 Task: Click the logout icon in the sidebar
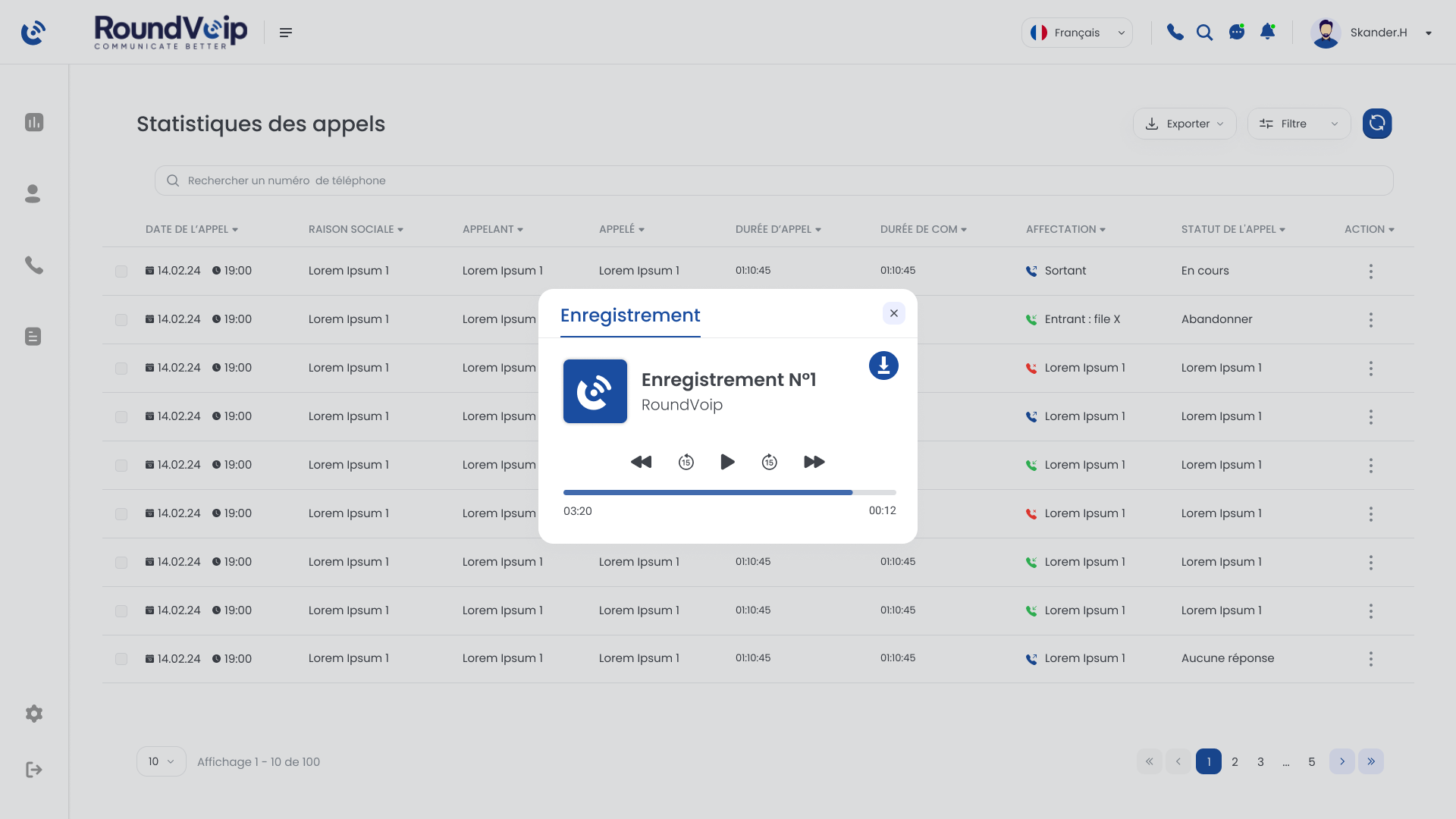click(34, 770)
